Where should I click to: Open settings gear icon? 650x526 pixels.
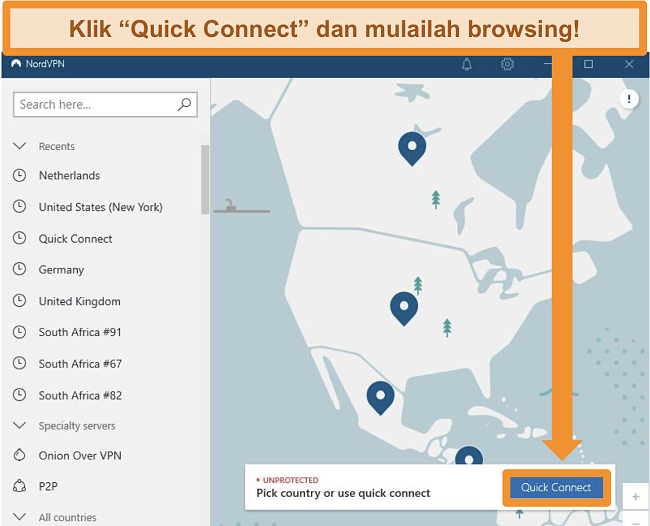[x=507, y=64]
